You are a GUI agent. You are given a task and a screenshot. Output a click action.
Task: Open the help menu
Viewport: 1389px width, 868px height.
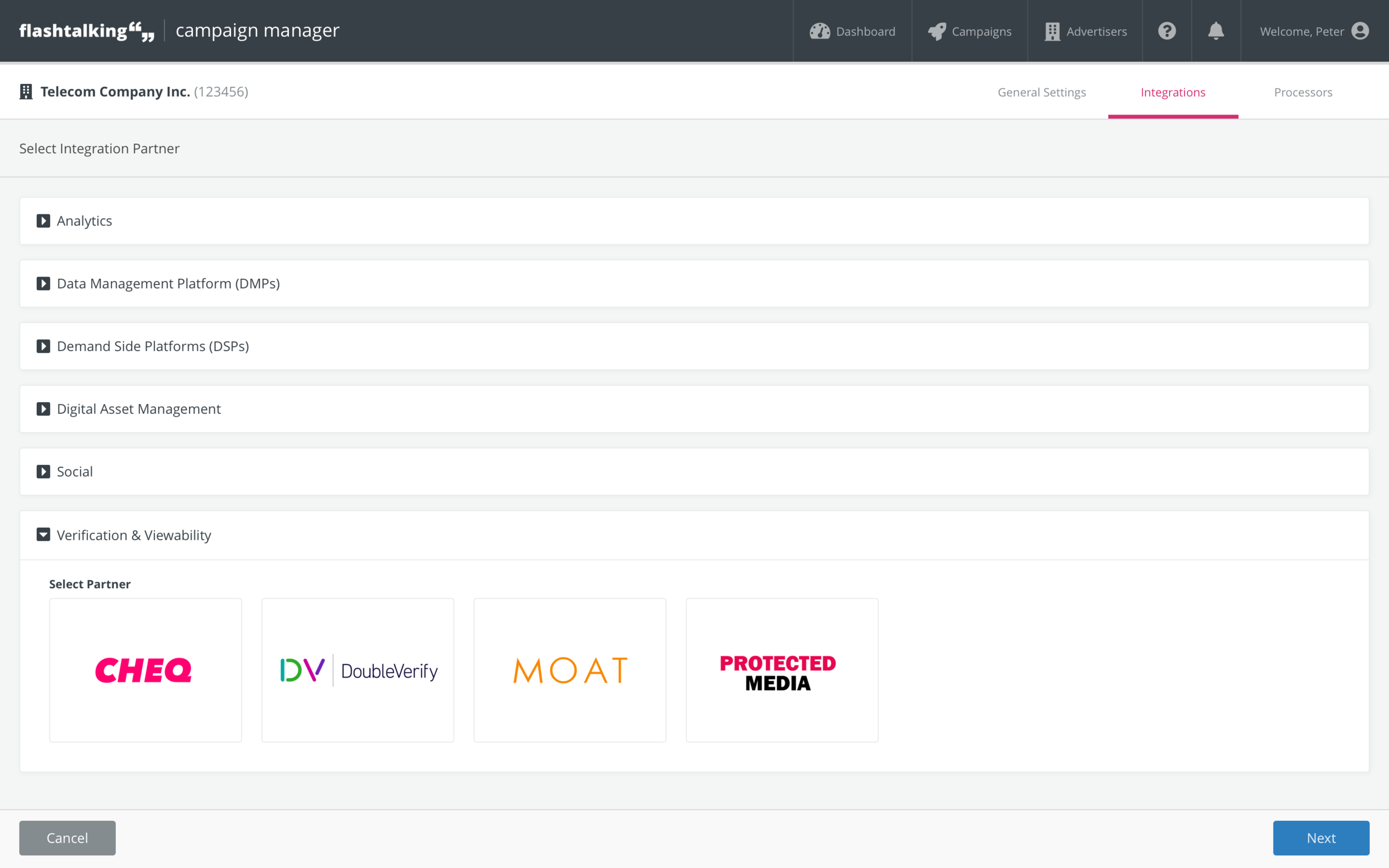tap(1167, 31)
